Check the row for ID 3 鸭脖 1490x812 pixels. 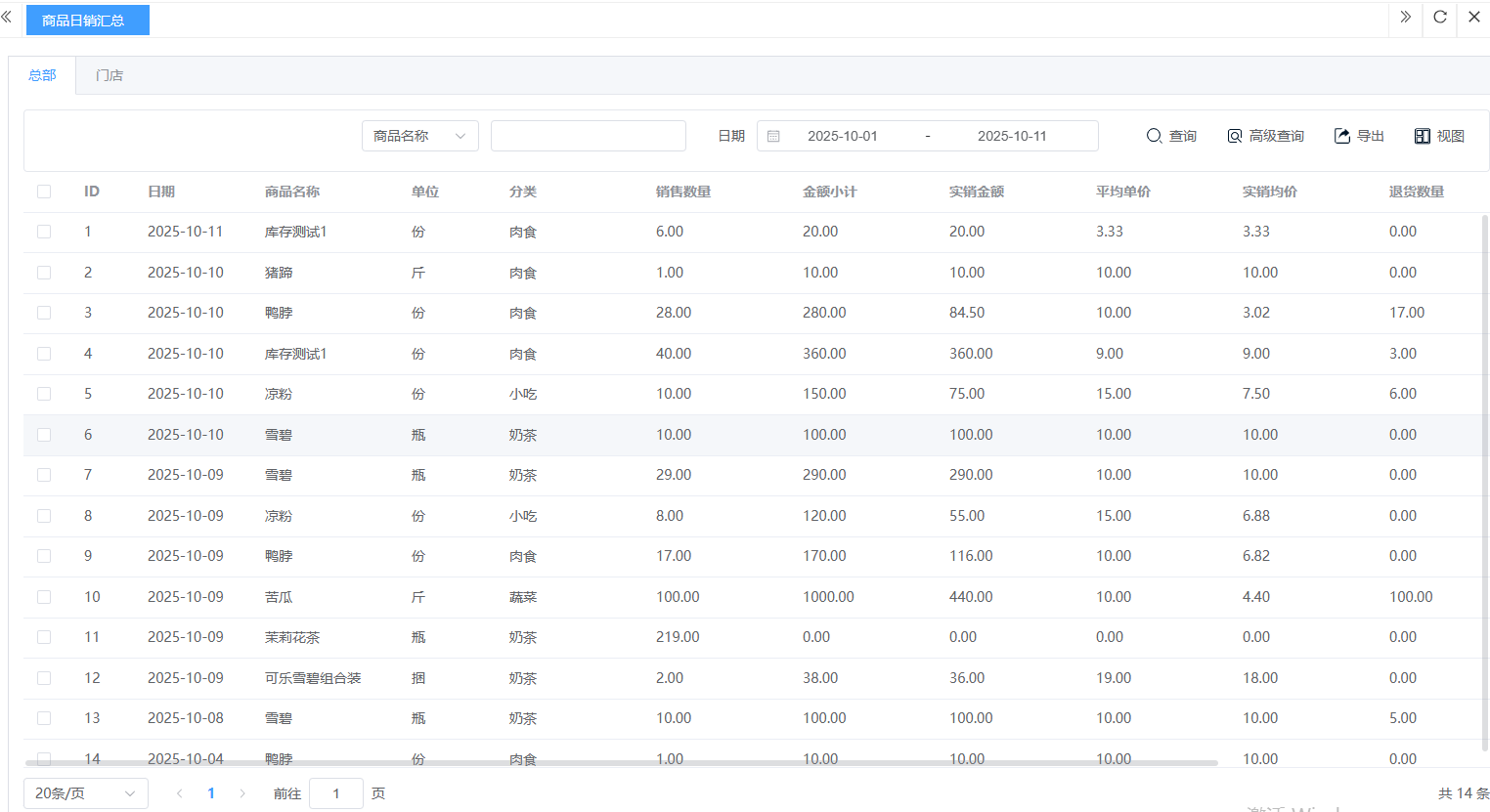[x=44, y=313]
